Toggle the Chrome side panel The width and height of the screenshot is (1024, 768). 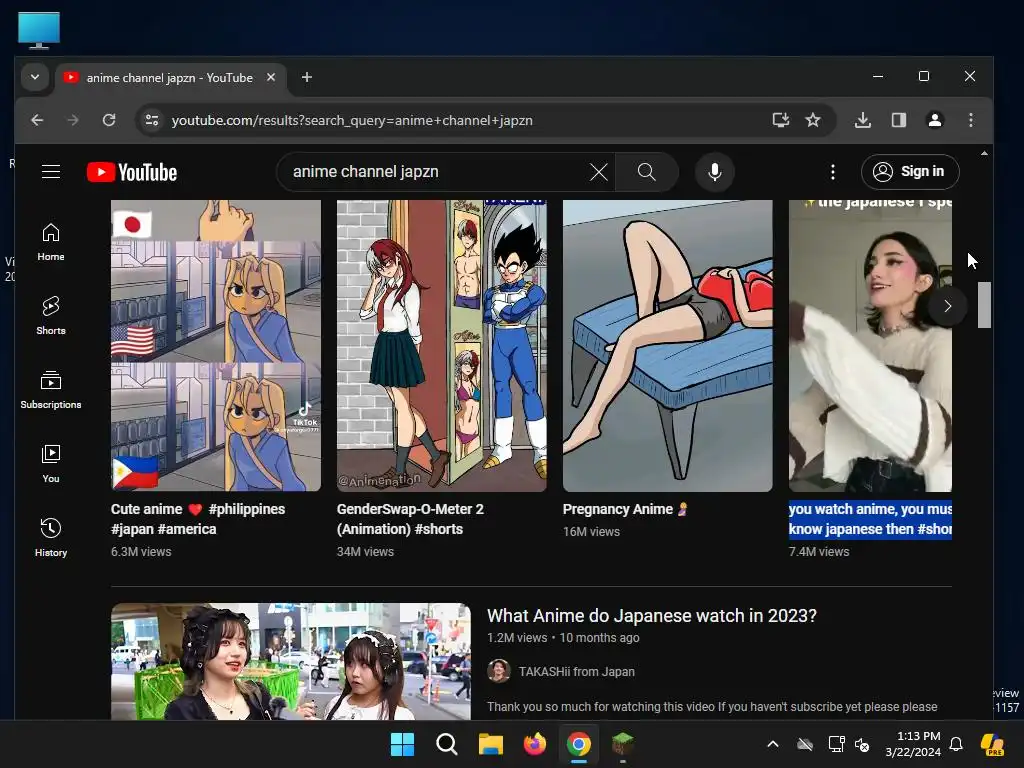point(899,120)
